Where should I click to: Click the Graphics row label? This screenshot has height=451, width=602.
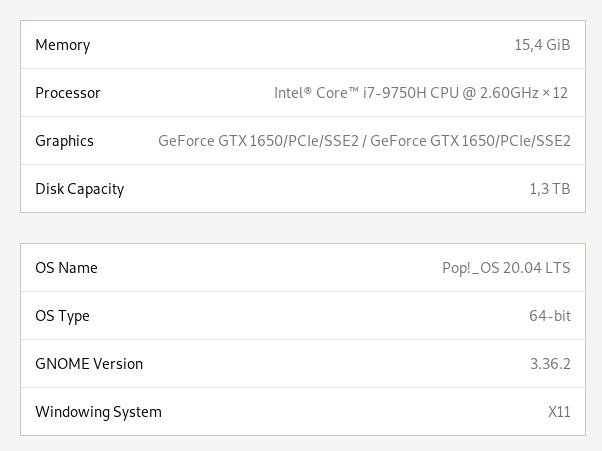[x=64, y=141]
